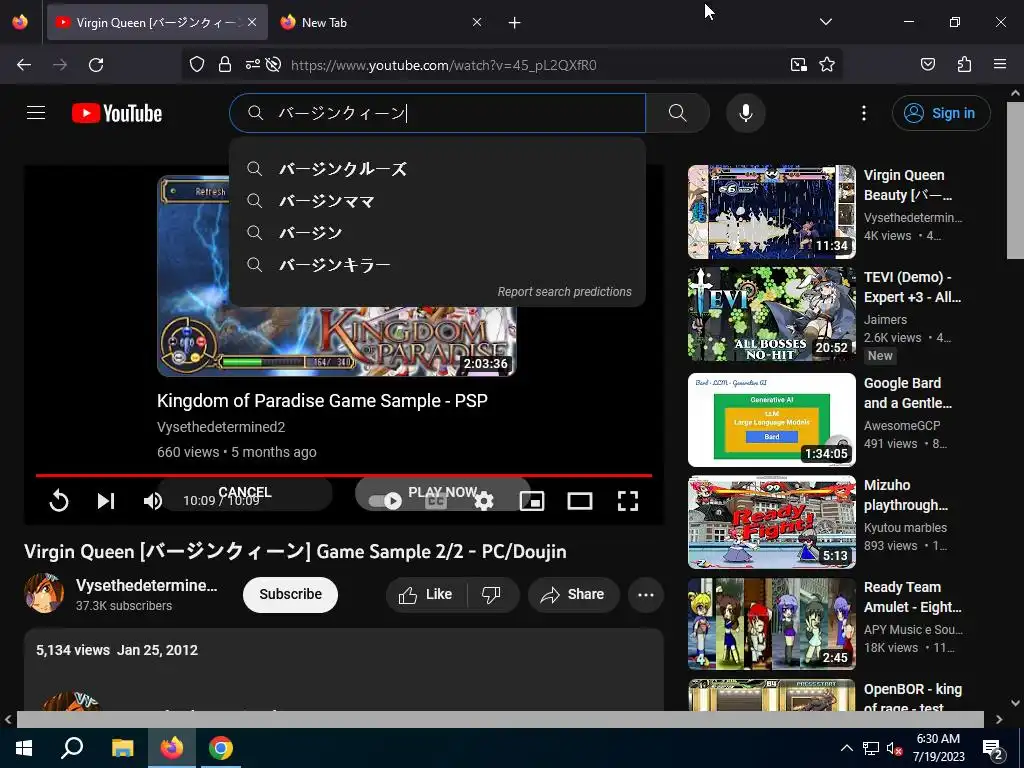Screen dimensions: 1024x768
Task: Open Firefox extensions panel
Action: 964,65
